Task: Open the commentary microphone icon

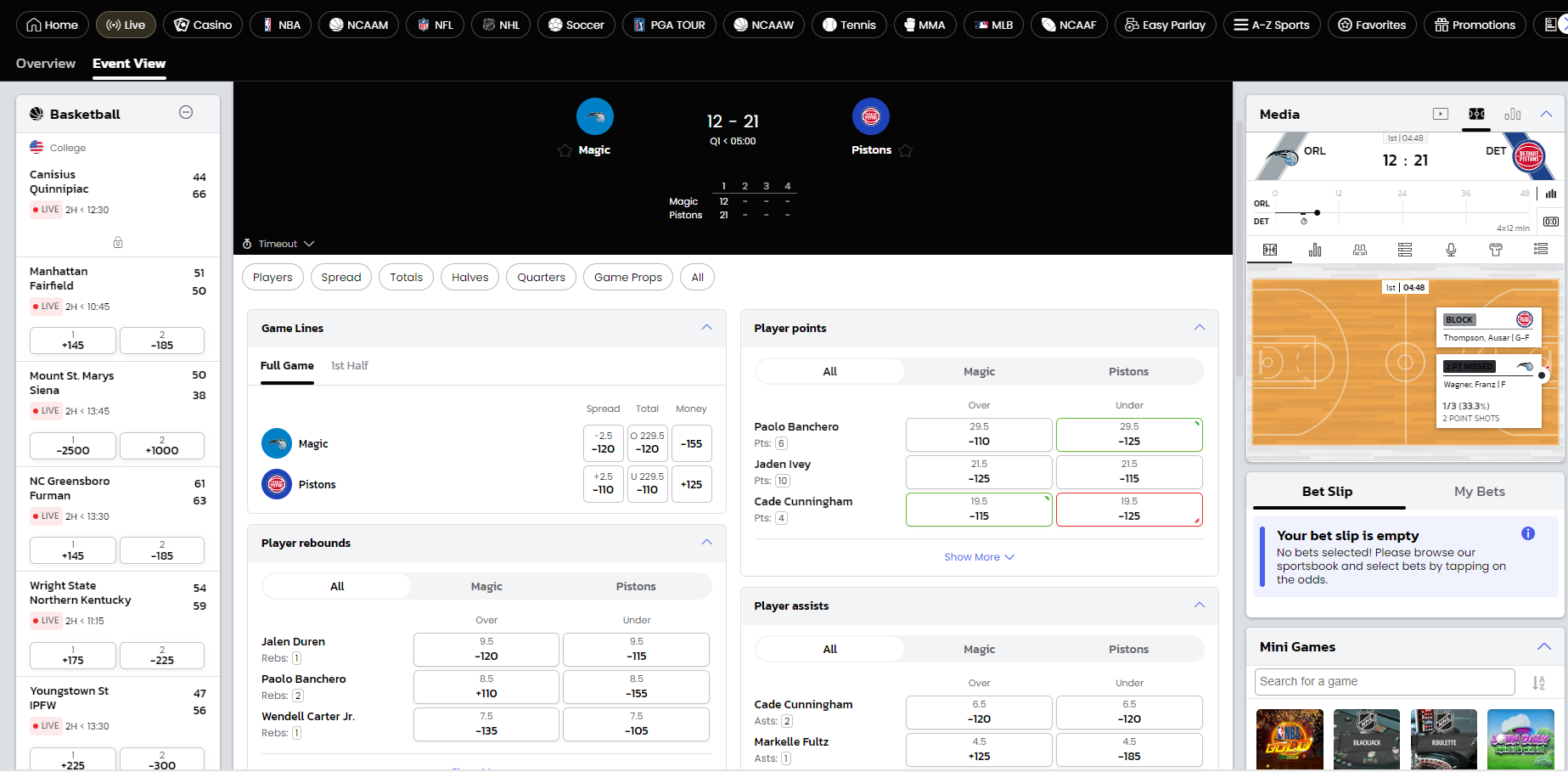Action: click(1451, 250)
